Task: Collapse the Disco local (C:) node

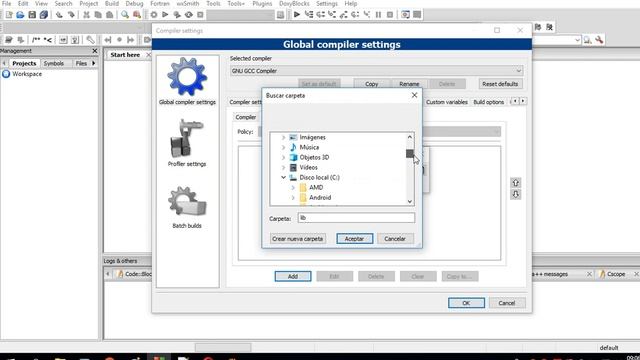Action: tap(283, 178)
